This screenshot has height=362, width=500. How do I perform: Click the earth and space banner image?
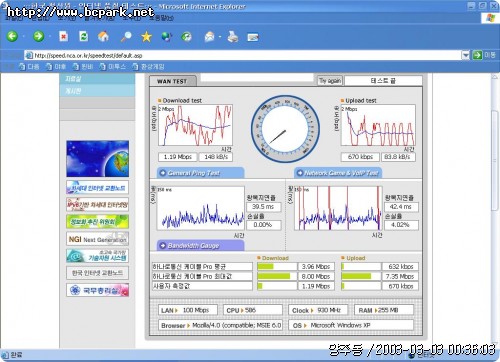[x=97, y=159]
